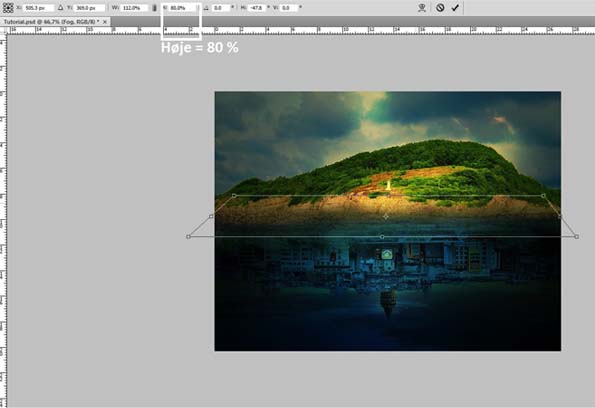Click the transform center point crosshair

[386, 216]
